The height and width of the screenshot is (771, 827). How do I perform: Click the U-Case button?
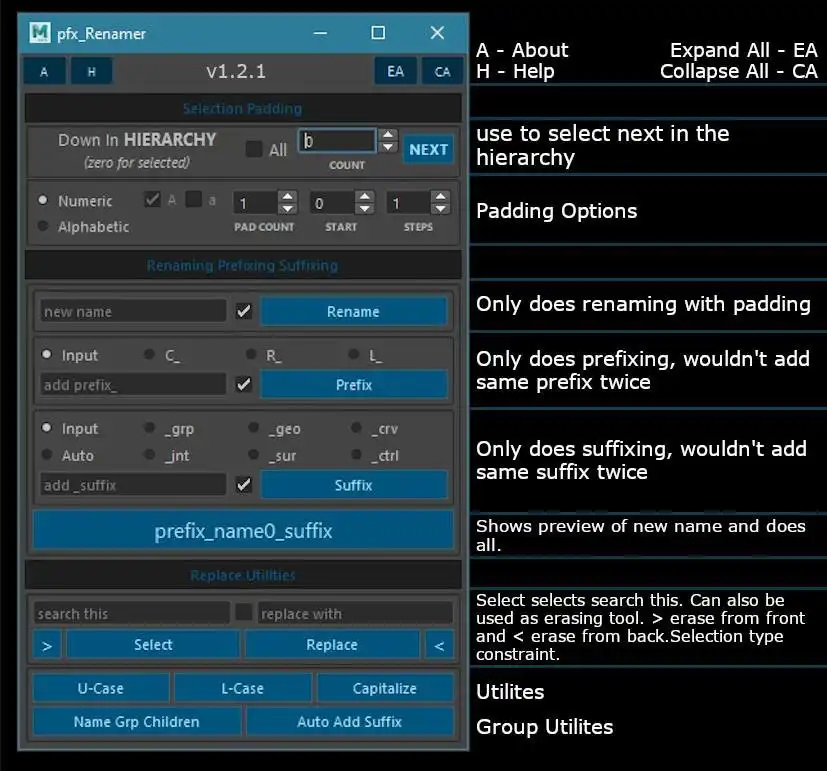tap(101, 688)
